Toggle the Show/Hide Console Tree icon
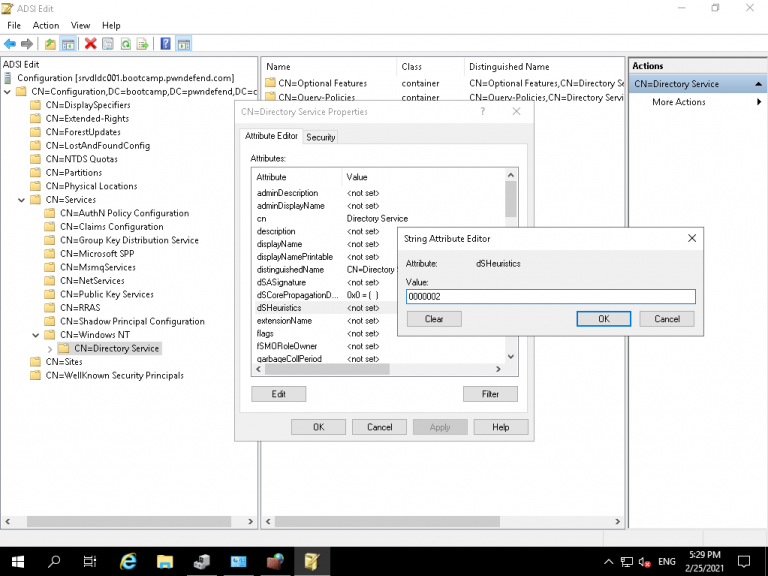 pyautogui.click(x=68, y=44)
